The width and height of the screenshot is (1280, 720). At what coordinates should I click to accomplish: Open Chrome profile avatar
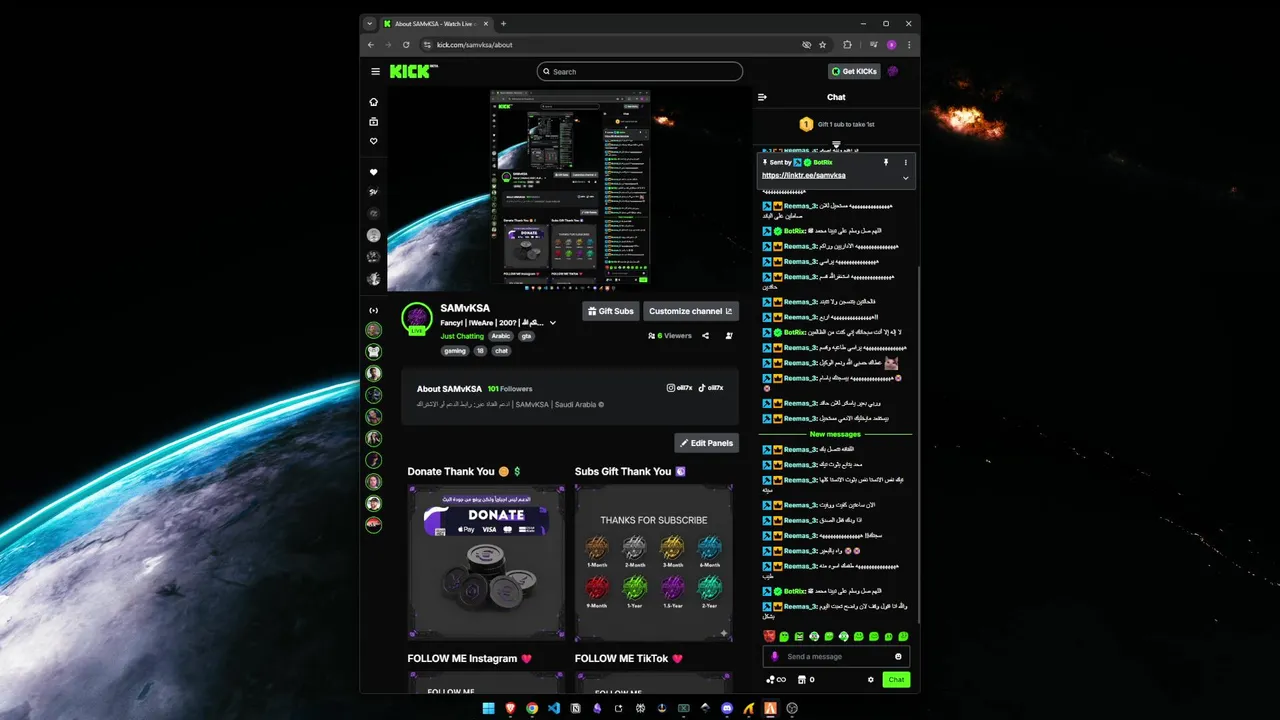(x=891, y=44)
